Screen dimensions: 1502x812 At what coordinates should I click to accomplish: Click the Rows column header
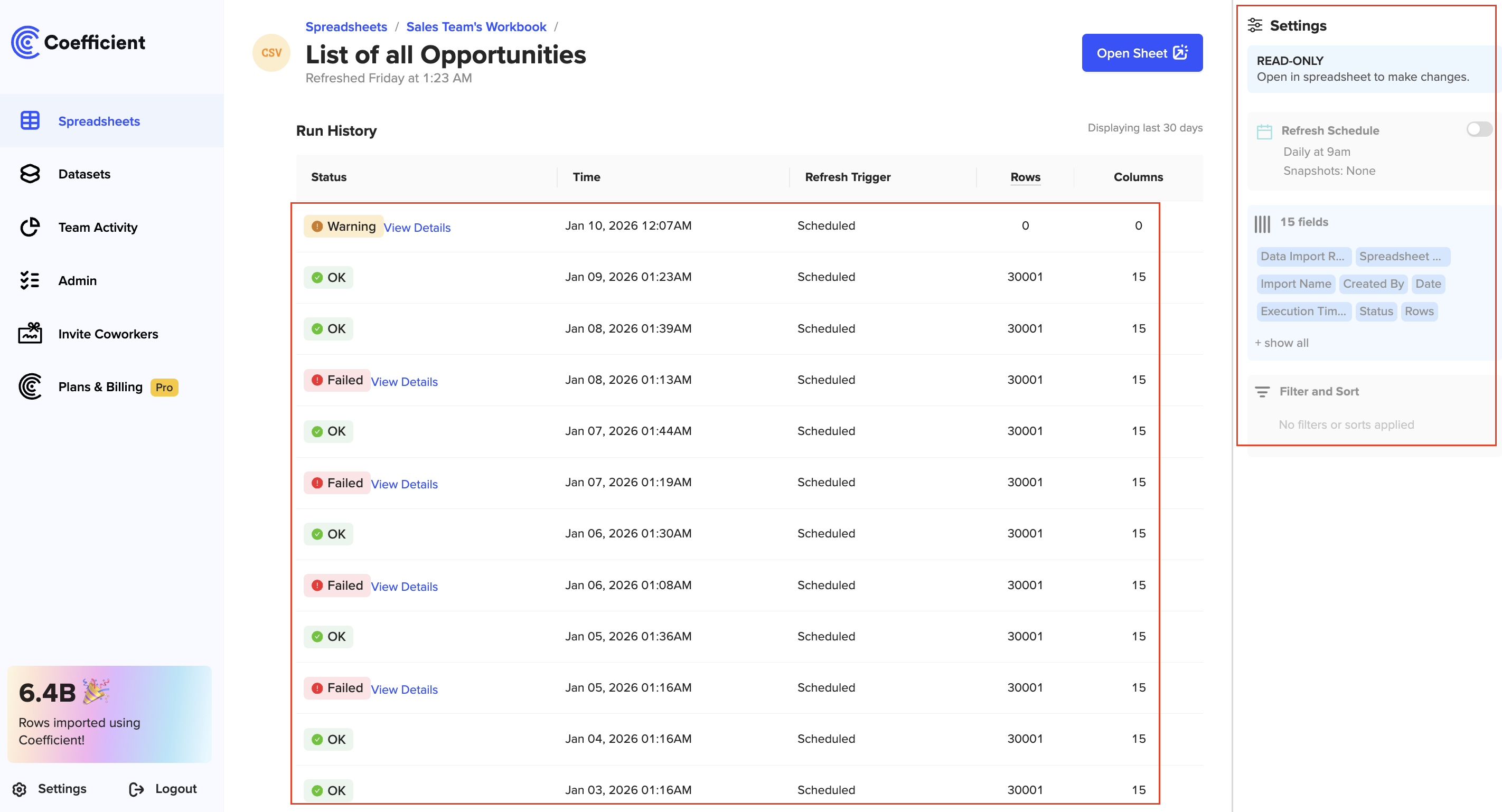[1025, 177]
